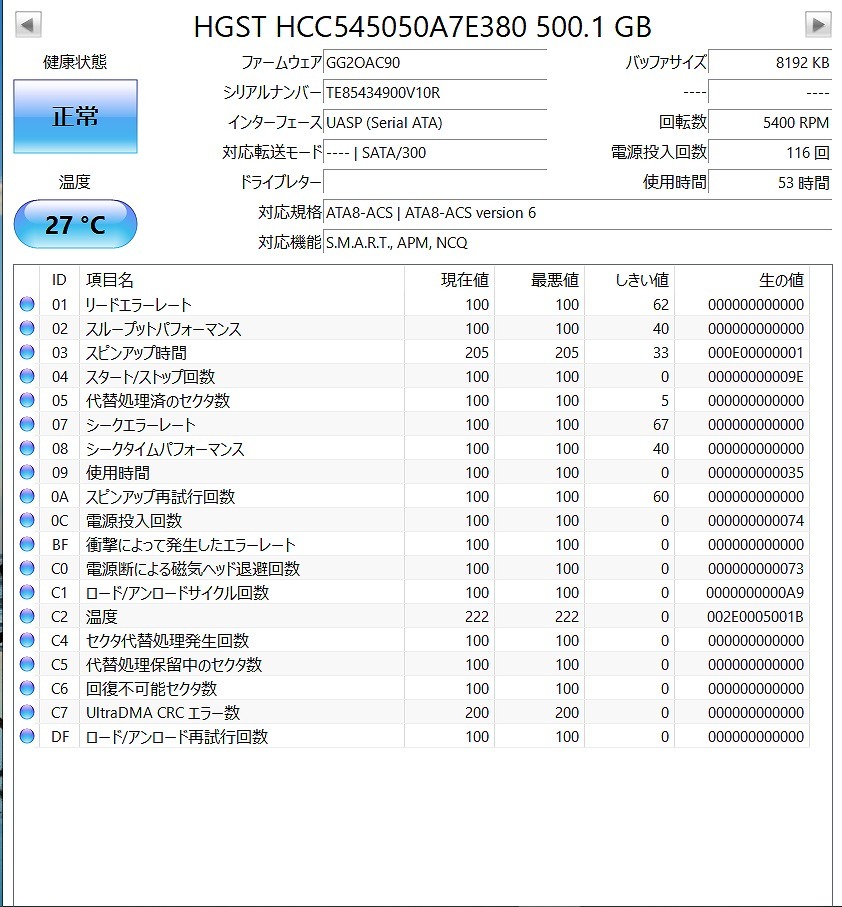Click usage hours field 53 時間
This screenshot has width=842, height=907.
770,183
